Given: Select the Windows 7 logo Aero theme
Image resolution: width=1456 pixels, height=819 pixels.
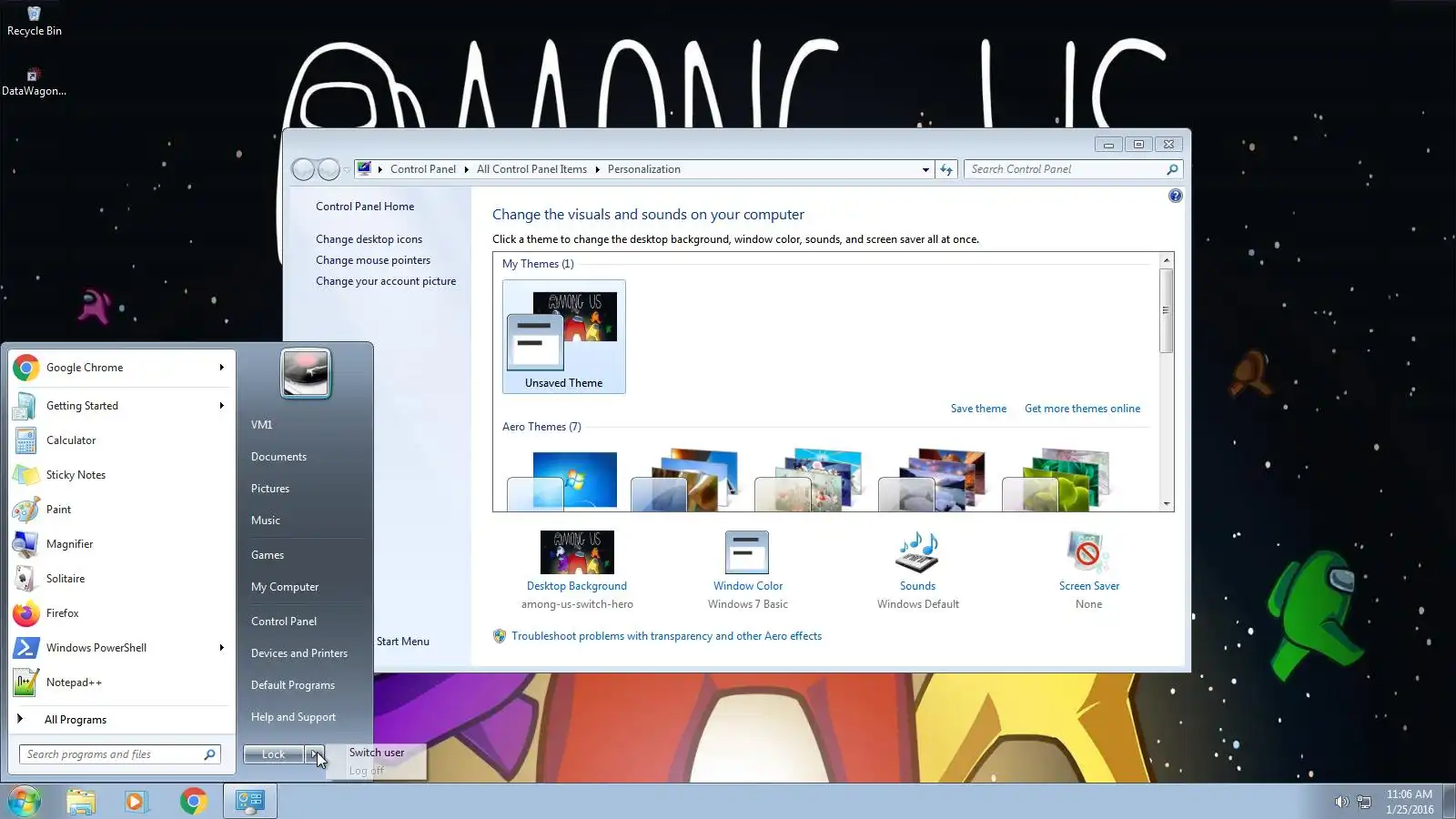Looking at the screenshot, I should point(562,480).
